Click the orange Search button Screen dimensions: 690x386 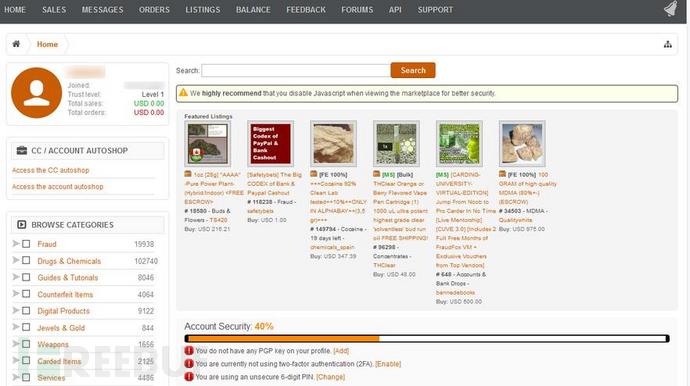[413, 70]
